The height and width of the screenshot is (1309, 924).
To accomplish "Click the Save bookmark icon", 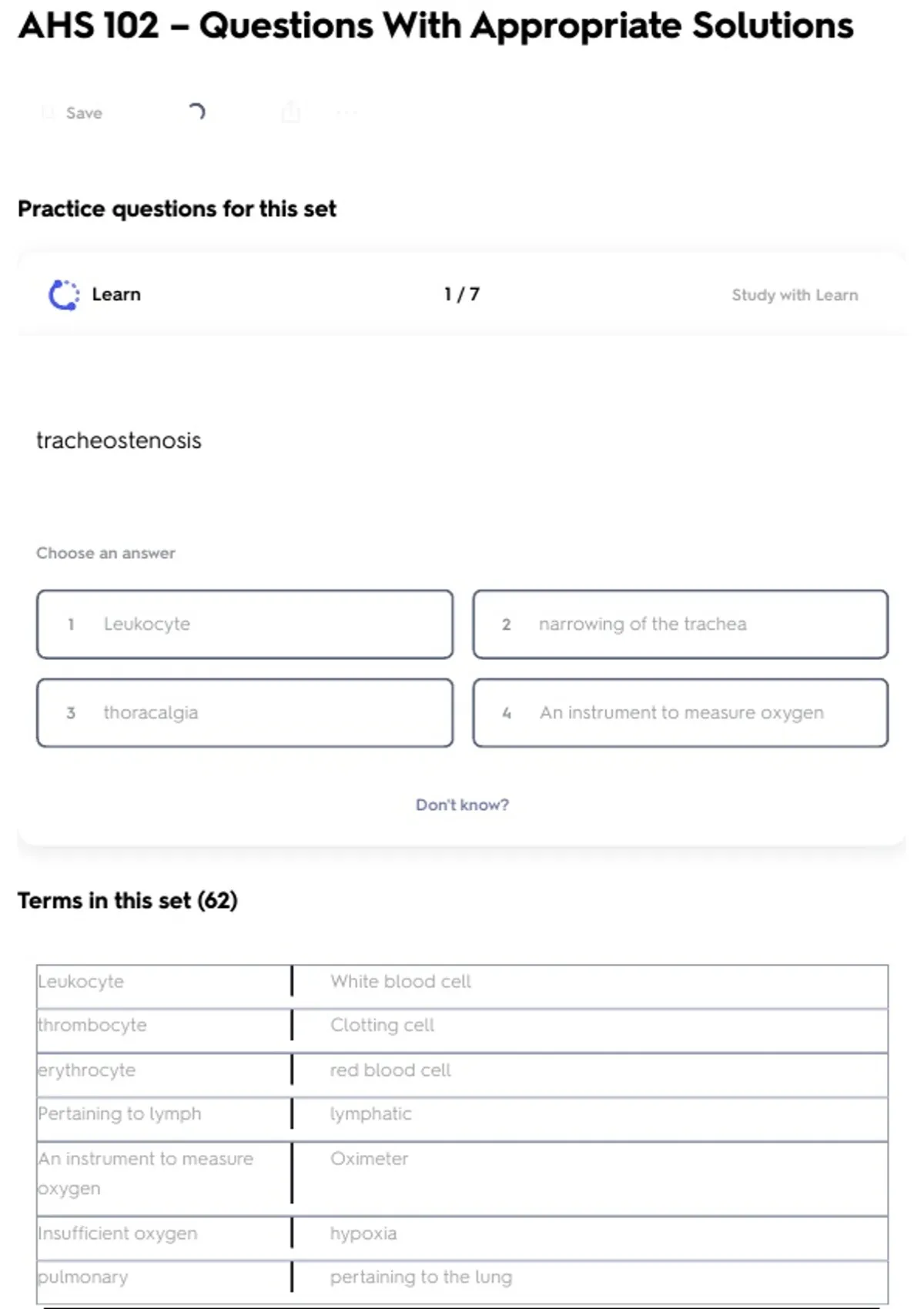I will [48, 113].
